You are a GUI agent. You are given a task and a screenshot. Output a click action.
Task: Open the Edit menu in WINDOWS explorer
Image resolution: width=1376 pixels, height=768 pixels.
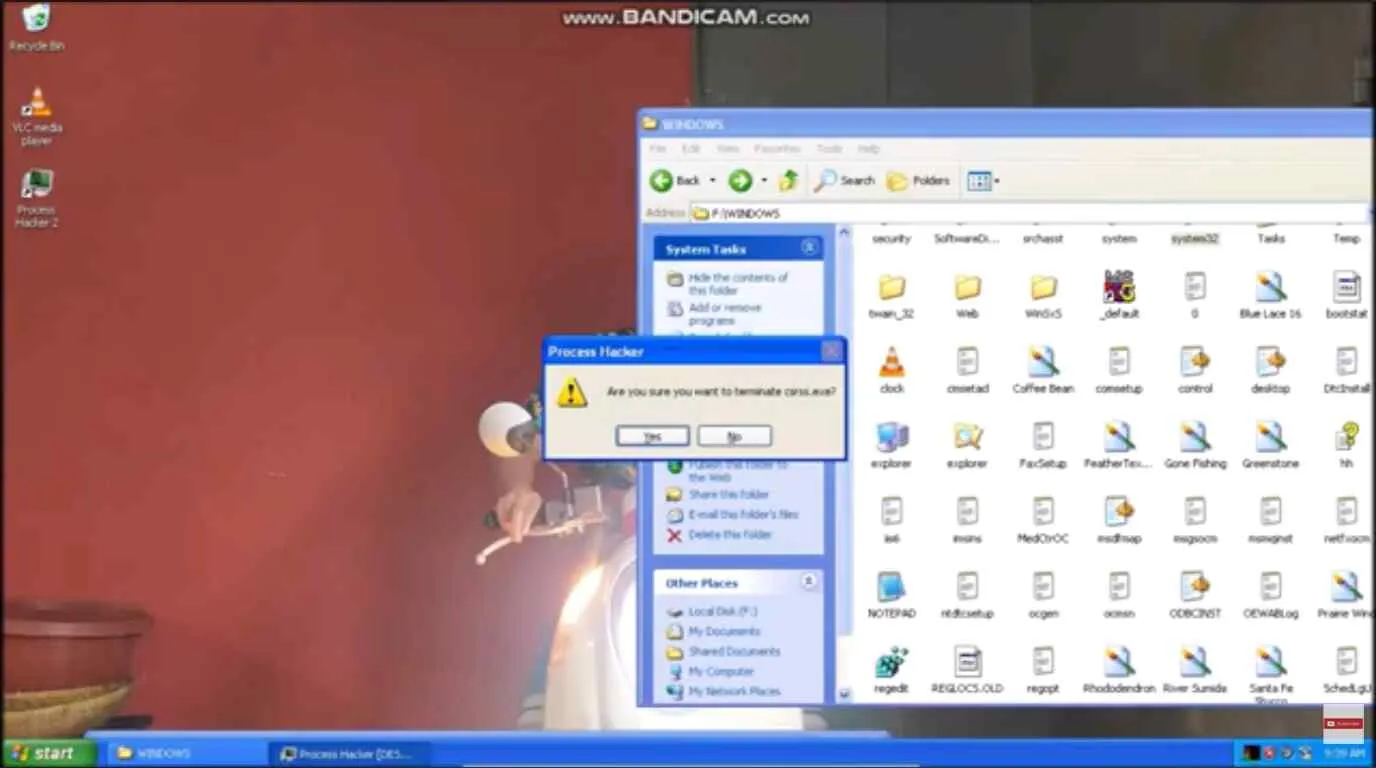click(x=691, y=149)
